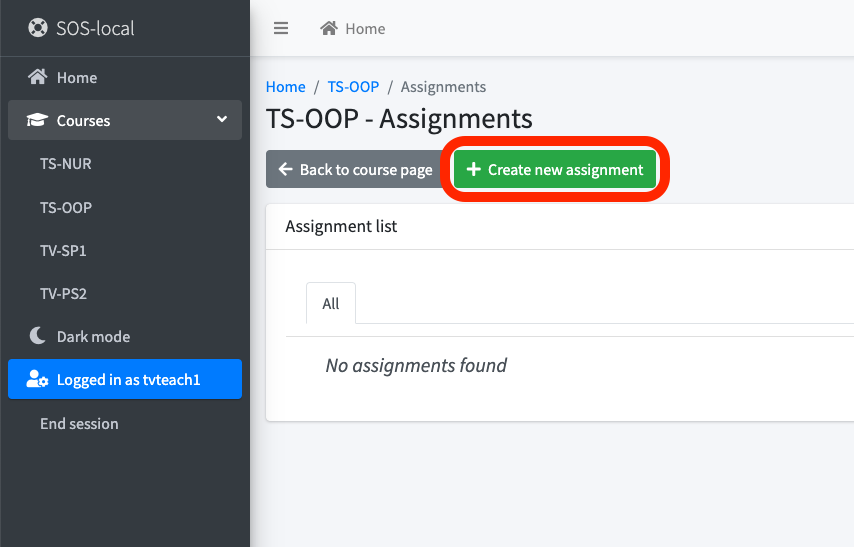Click the Home text in sidebar
Viewport: 854px width, 547px height.
point(77,78)
